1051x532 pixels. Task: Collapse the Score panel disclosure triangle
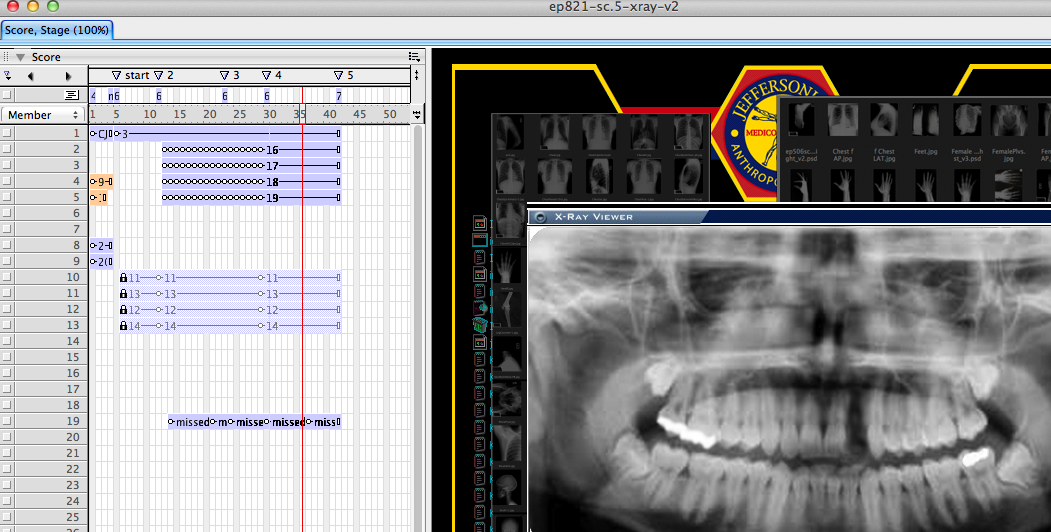[x=19, y=57]
